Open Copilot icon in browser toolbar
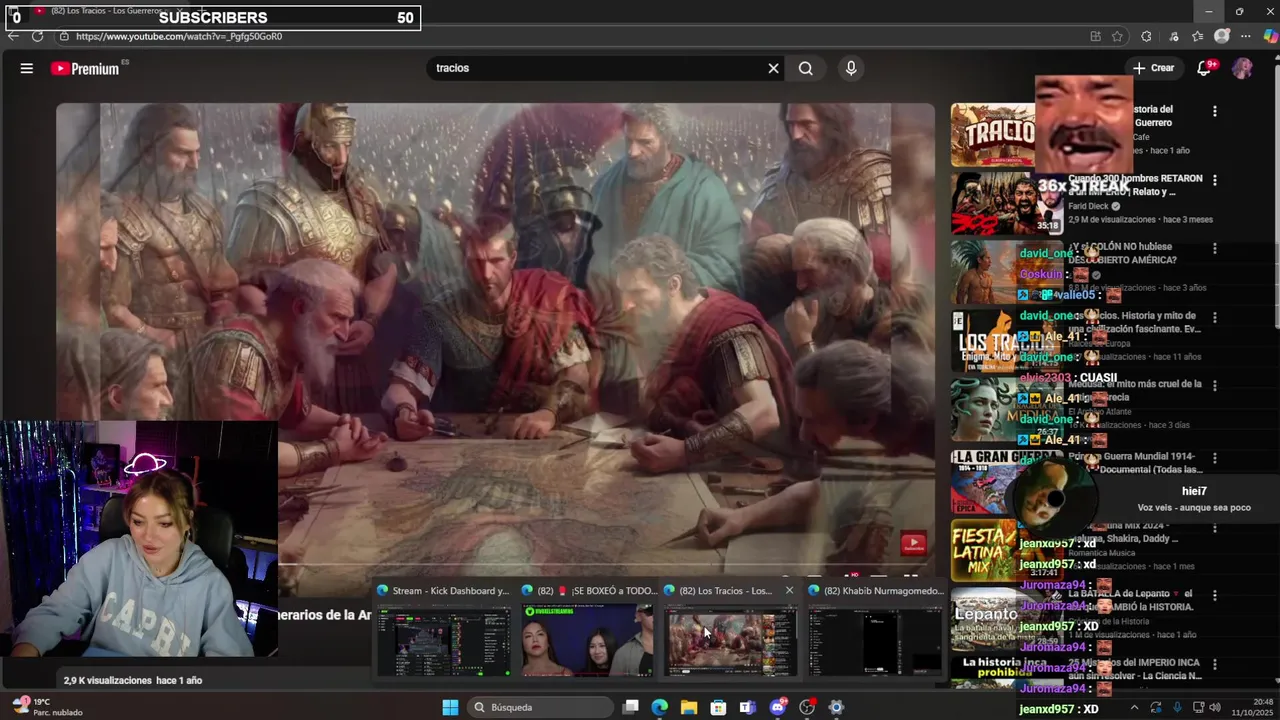Image resolution: width=1280 pixels, height=720 pixels. 1269,36
